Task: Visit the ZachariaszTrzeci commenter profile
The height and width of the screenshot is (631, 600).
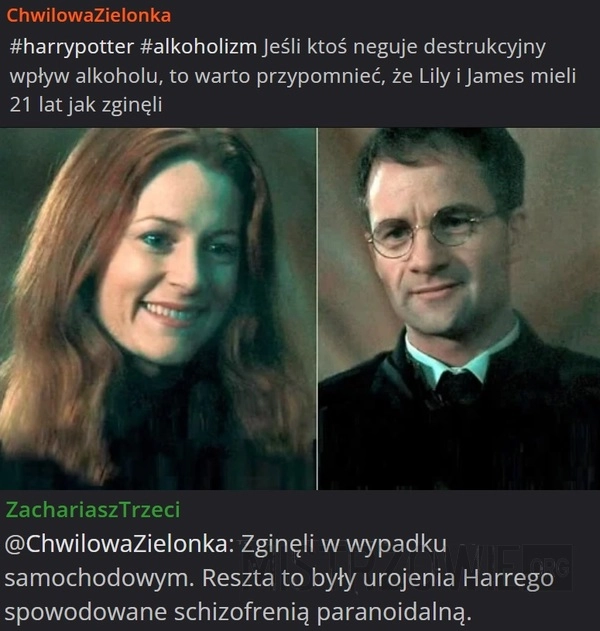Action: 93,510
